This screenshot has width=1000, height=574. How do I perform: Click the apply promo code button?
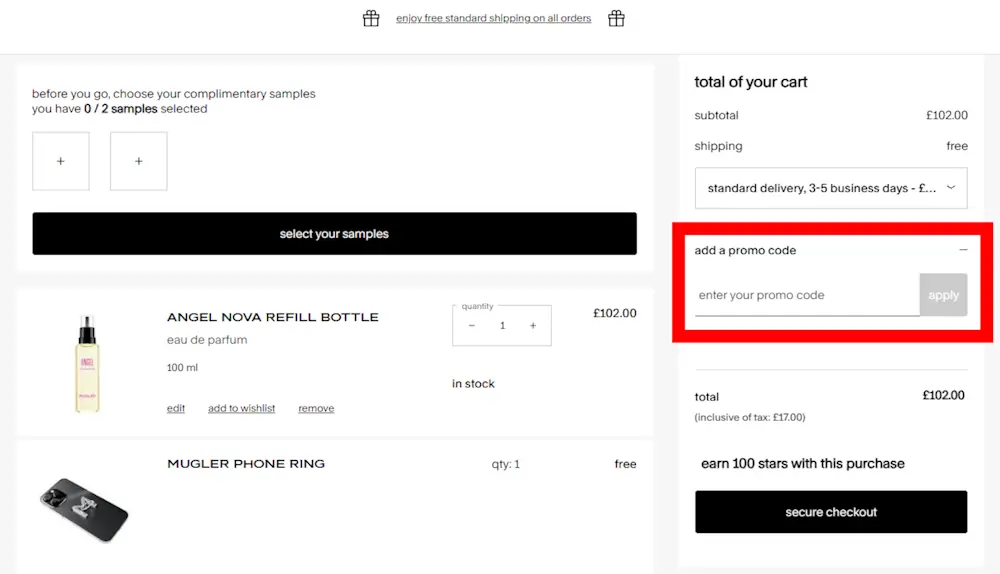point(943,295)
